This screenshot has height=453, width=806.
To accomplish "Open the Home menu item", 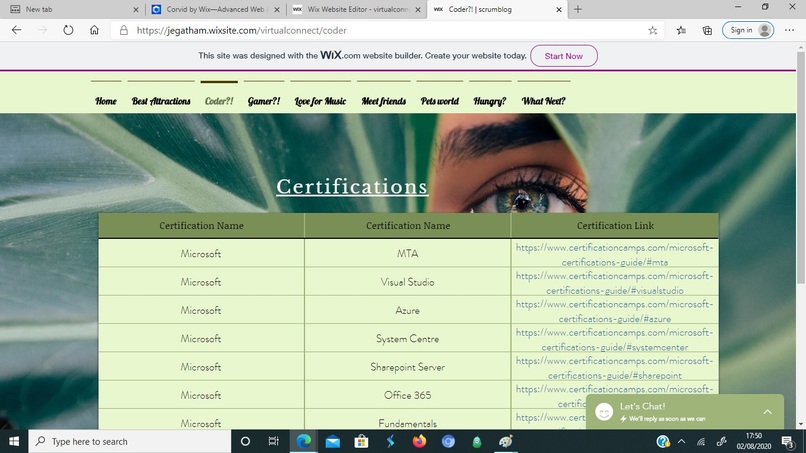I will pyautogui.click(x=106, y=101).
